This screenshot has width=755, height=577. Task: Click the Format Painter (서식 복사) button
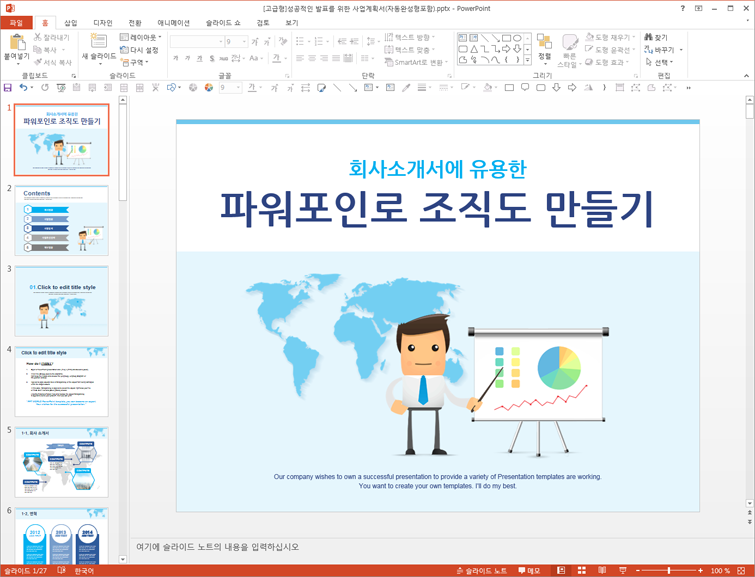(52, 62)
